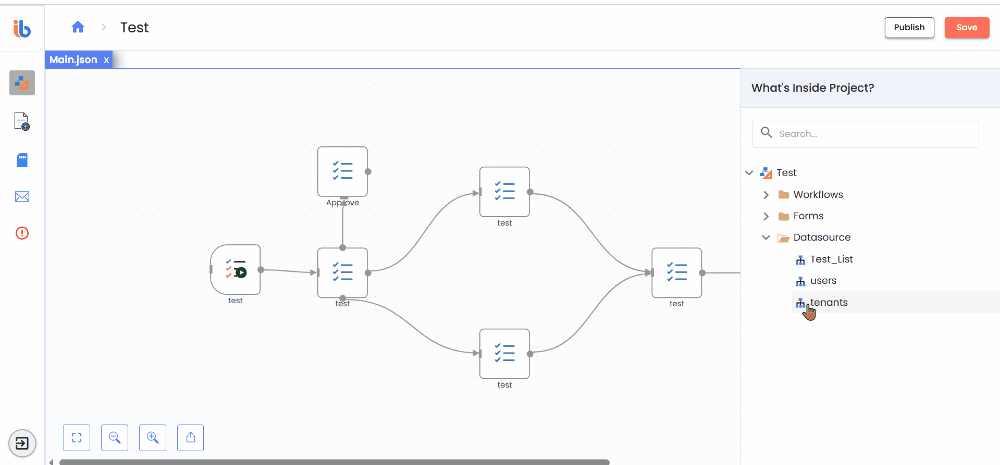Screen dimensions: 1000x465
Task: Open the blue storage card sidebar icon
Action: coord(22,159)
